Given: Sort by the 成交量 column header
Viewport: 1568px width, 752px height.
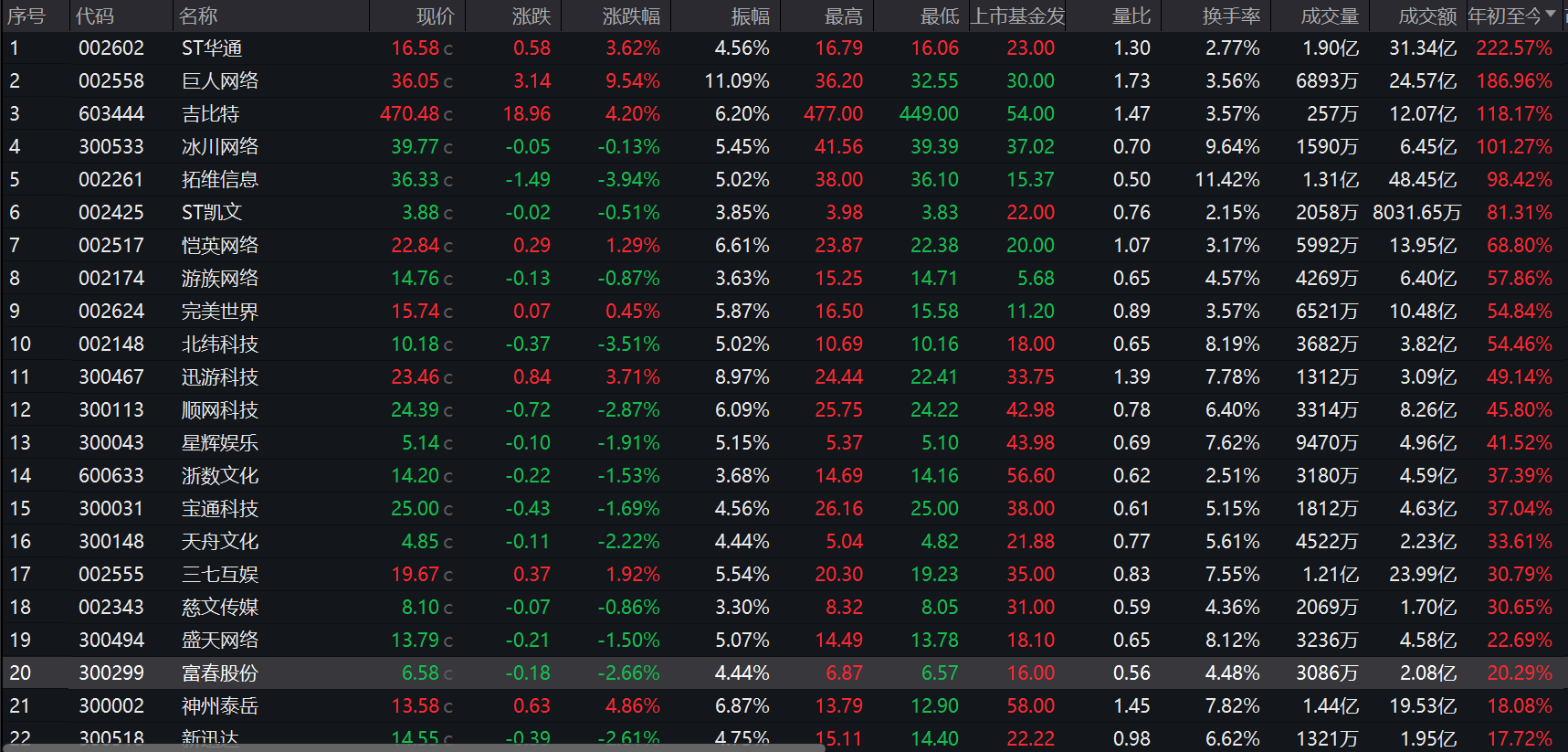Looking at the screenshot, I should coord(1330,16).
